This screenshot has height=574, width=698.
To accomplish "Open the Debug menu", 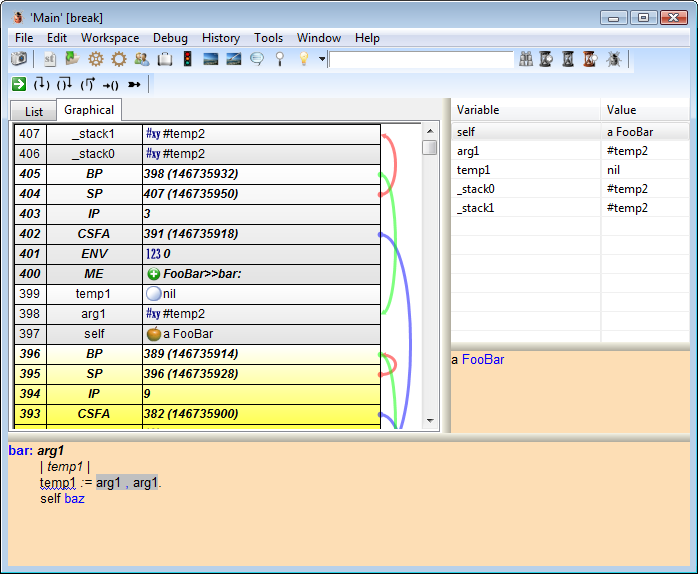I will [x=169, y=38].
